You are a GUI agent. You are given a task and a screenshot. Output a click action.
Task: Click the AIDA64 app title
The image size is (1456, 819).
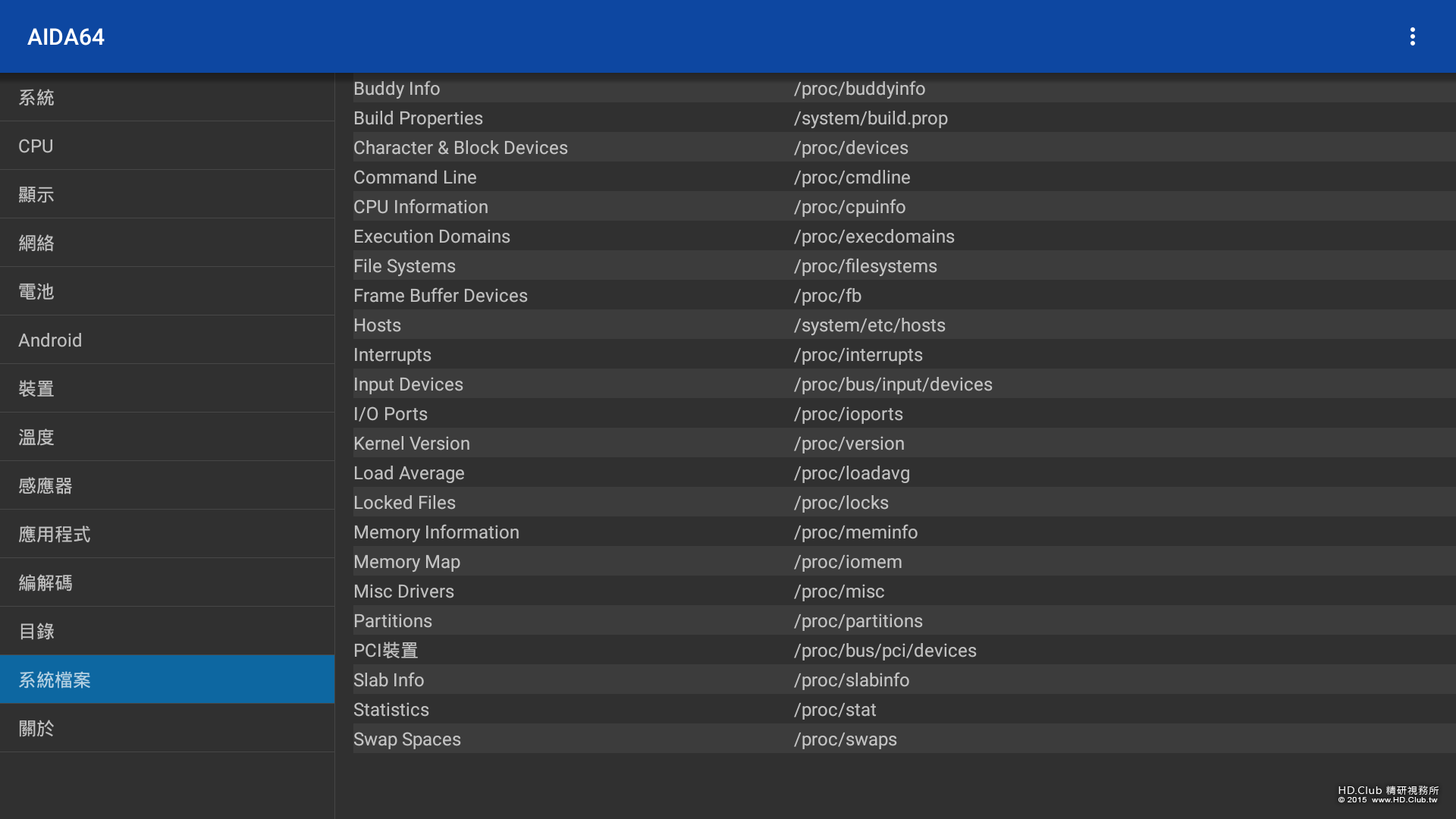pos(66,36)
